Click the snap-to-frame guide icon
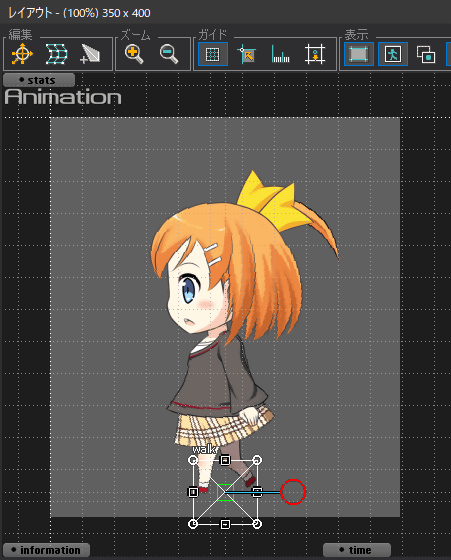This screenshot has width=451, height=560. 315,54
